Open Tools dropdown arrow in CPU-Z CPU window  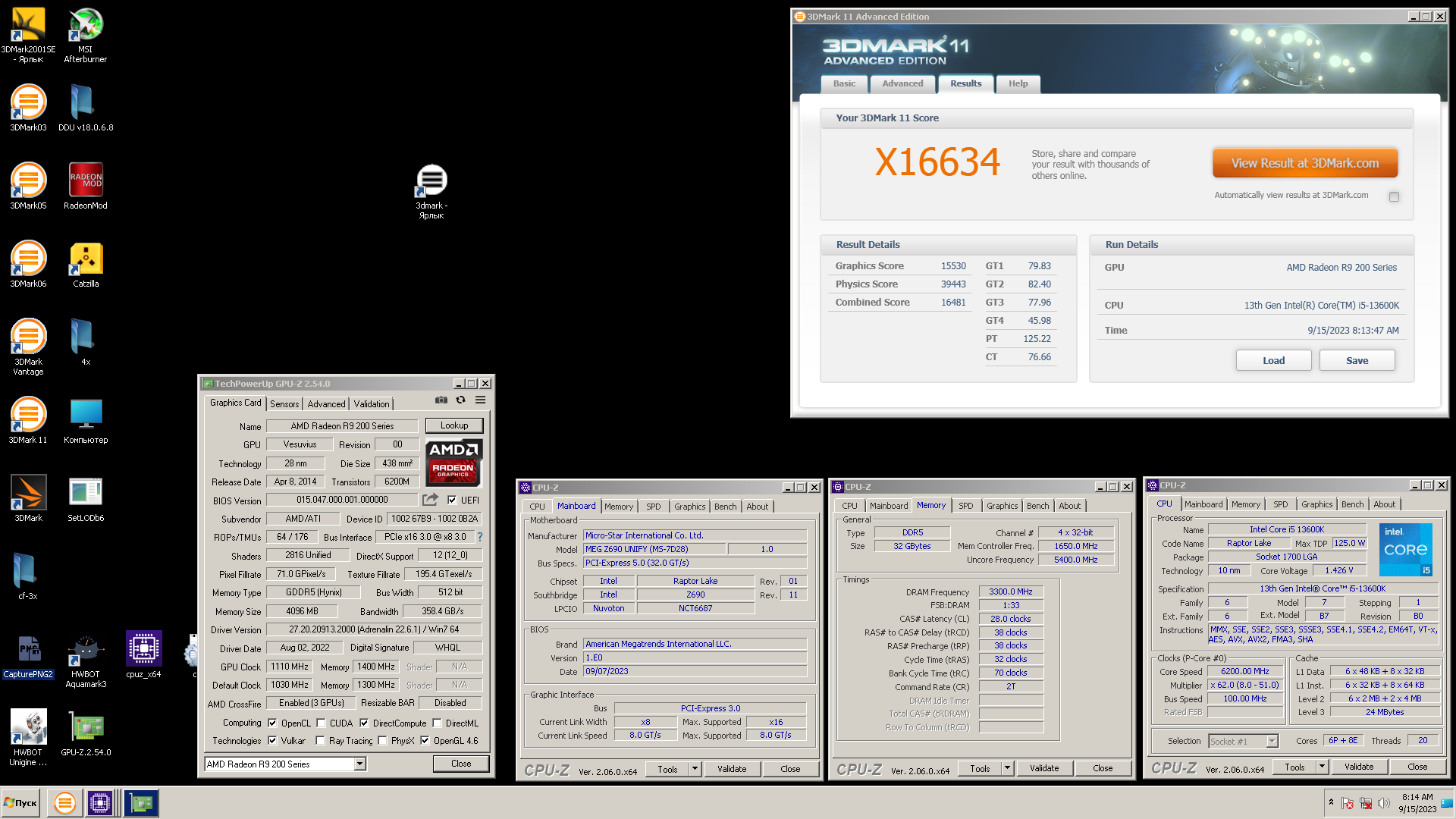pyautogui.click(x=1322, y=767)
